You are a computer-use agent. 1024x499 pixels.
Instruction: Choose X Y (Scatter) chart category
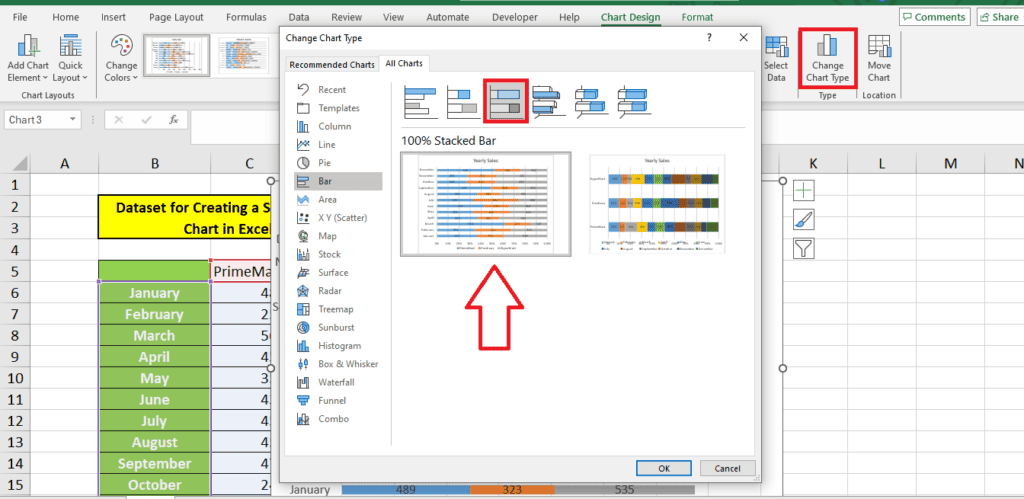[x=338, y=217]
